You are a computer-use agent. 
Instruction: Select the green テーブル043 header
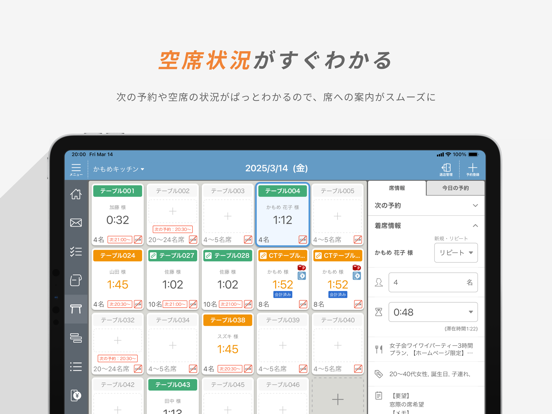[172, 385]
